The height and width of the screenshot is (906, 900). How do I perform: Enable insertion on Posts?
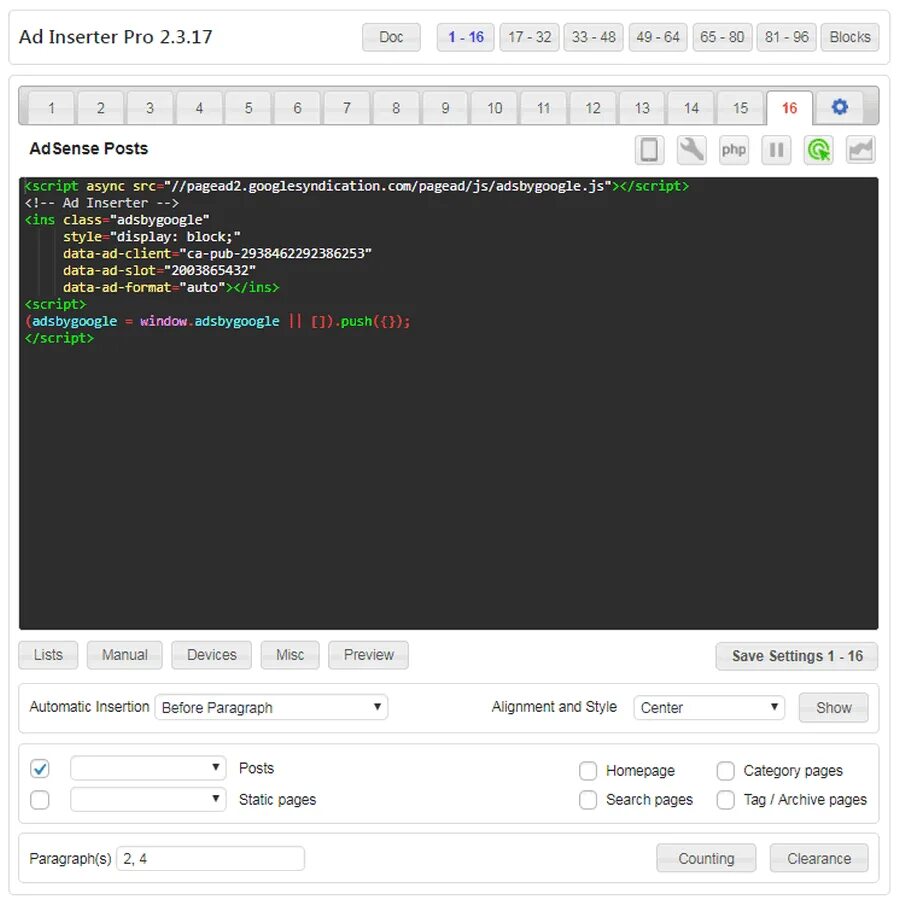click(39, 768)
